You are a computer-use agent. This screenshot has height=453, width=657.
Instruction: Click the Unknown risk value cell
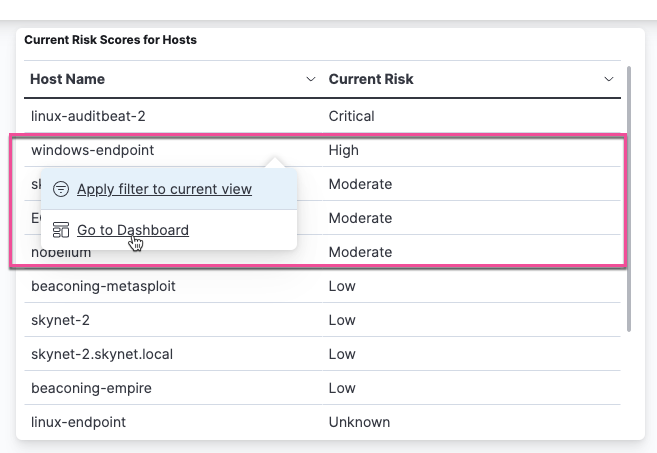click(x=359, y=422)
